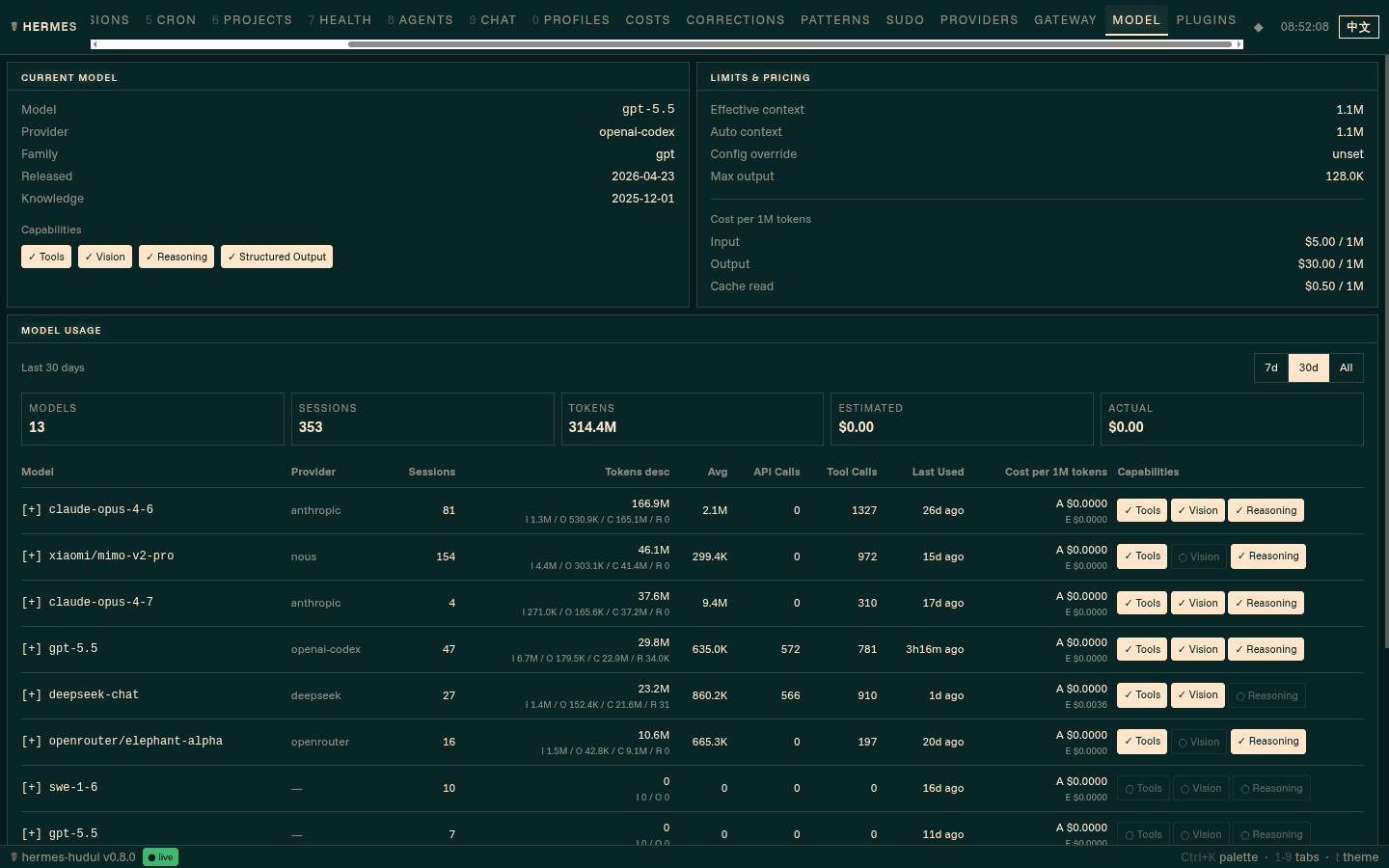The height and width of the screenshot is (868, 1389).
Task: Click the SESSIONS 353 stat card
Action: (x=422, y=419)
